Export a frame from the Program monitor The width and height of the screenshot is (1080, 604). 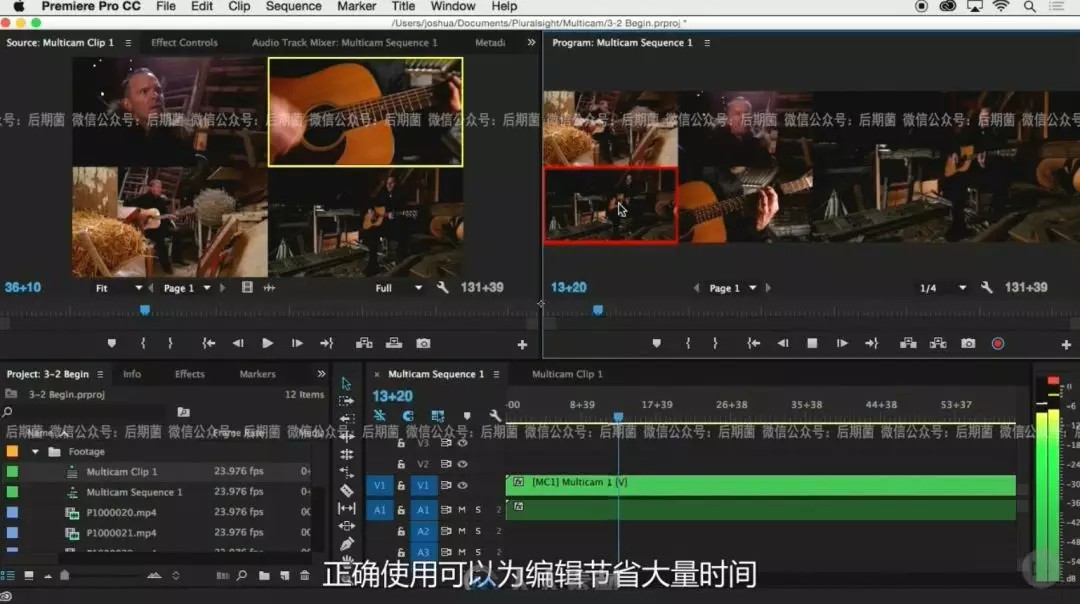point(968,343)
